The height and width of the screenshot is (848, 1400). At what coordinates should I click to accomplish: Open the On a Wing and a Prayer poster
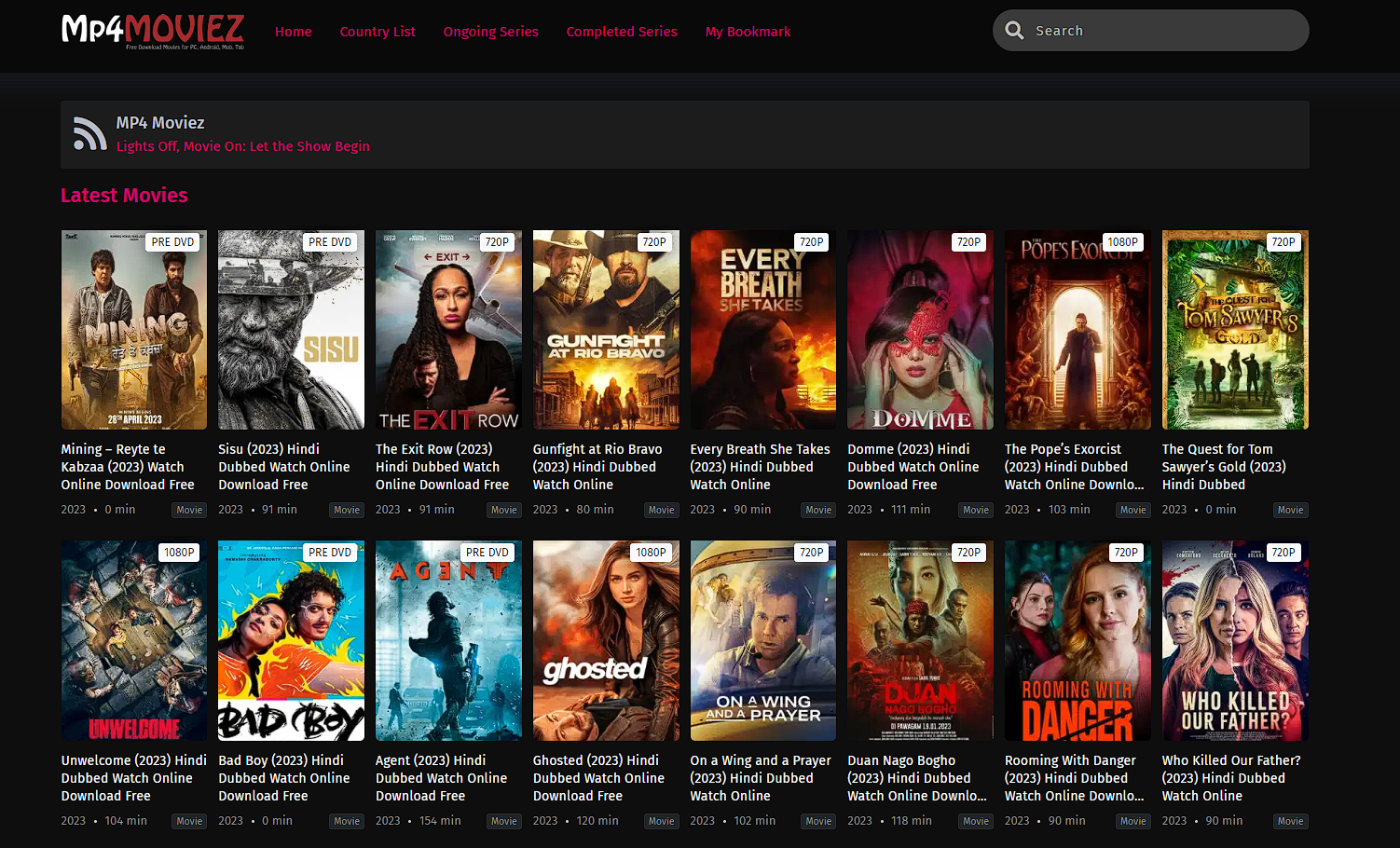[x=763, y=641]
